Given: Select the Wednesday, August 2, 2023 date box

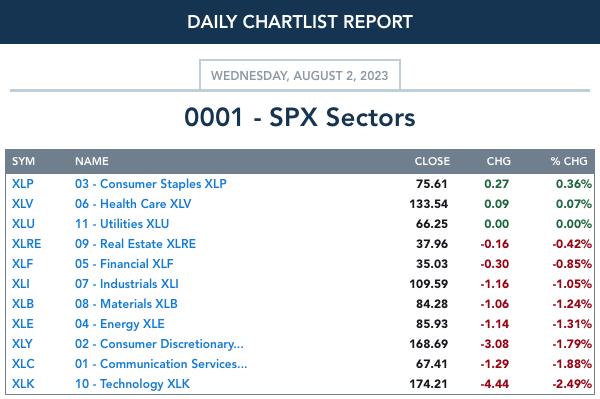Looking at the screenshot, I should pyautogui.click(x=300, y=75).
